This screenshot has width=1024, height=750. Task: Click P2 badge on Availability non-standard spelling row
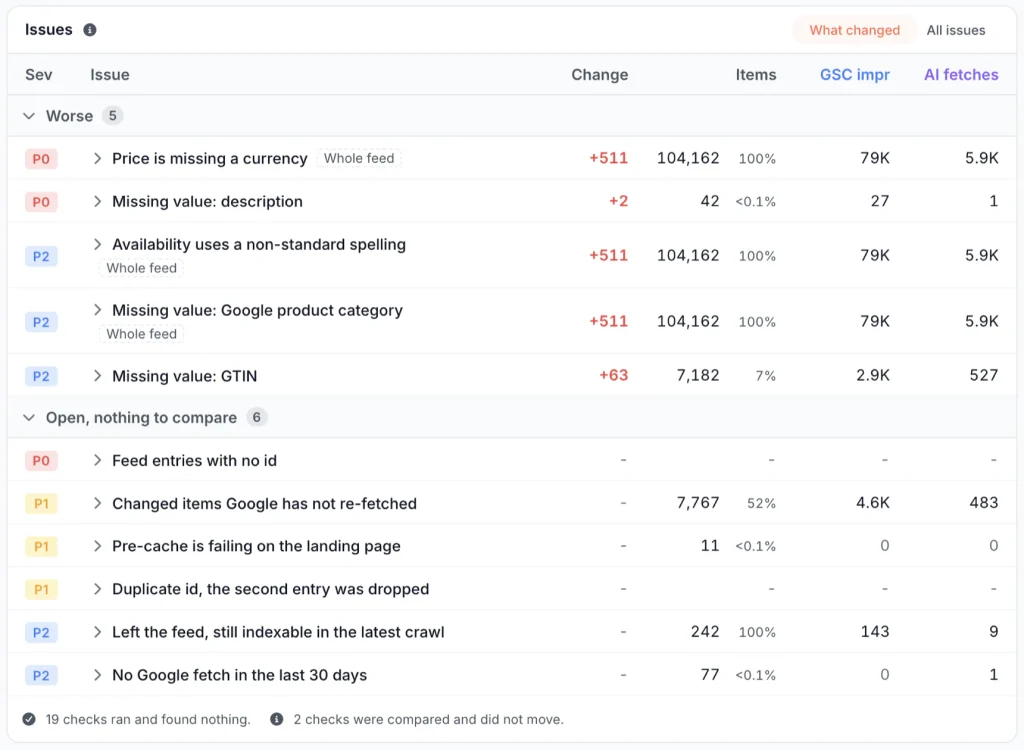(x=41, y=256)
